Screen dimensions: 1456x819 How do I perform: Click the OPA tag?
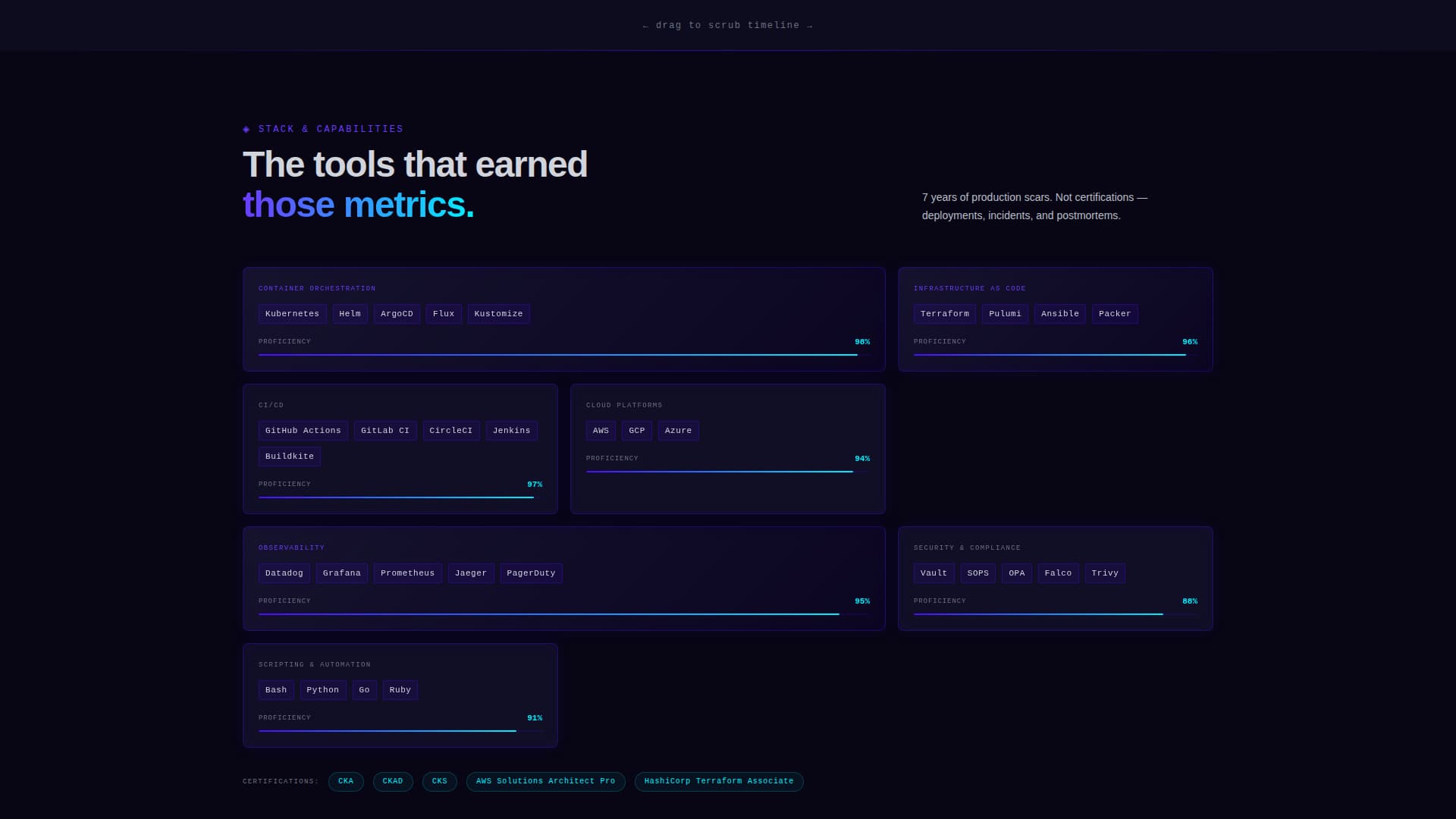click(x=1017, y=573)
